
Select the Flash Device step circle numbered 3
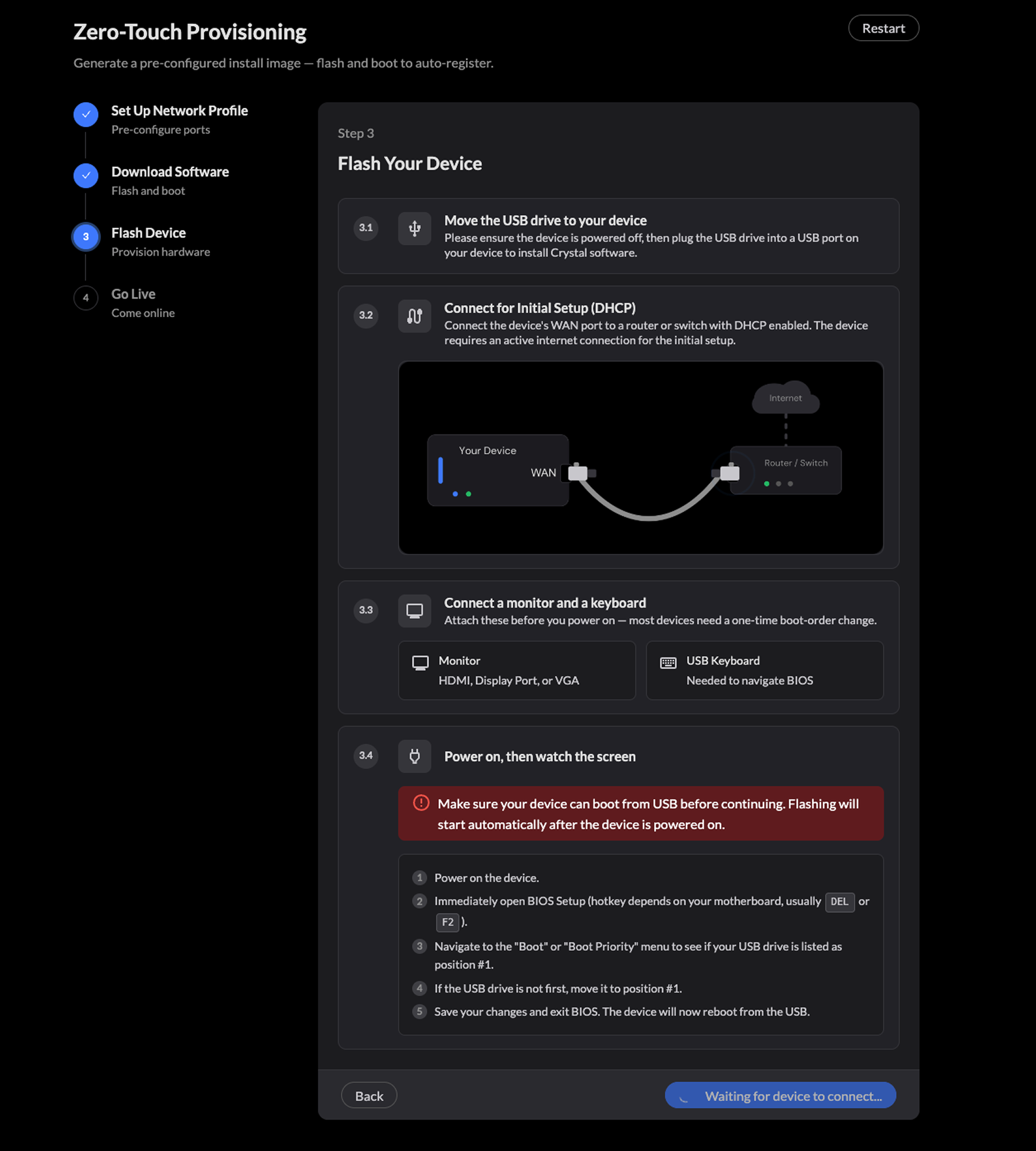[x=85, y=236]
